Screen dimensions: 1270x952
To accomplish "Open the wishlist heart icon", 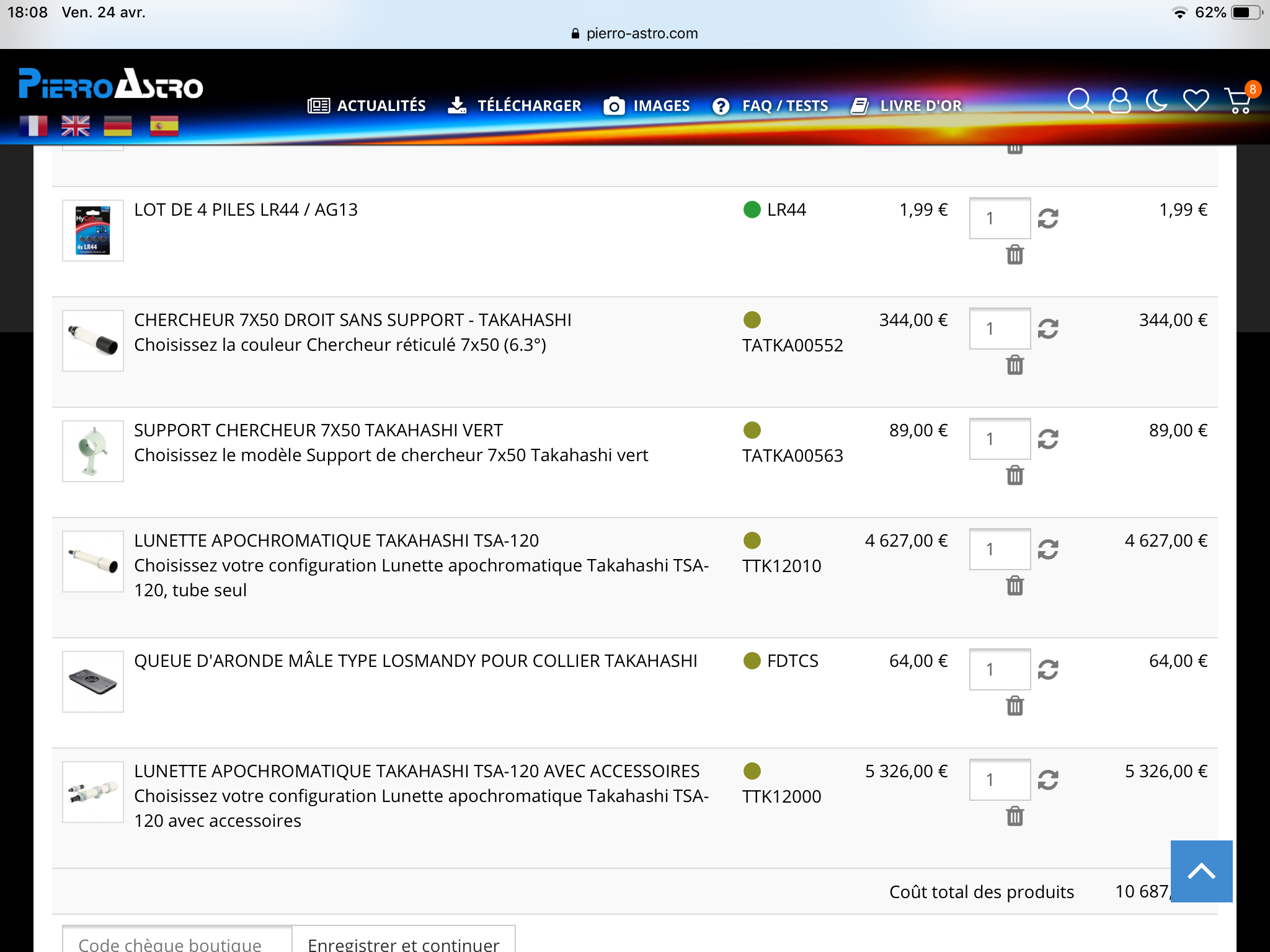I will [x=1196, y=100].
